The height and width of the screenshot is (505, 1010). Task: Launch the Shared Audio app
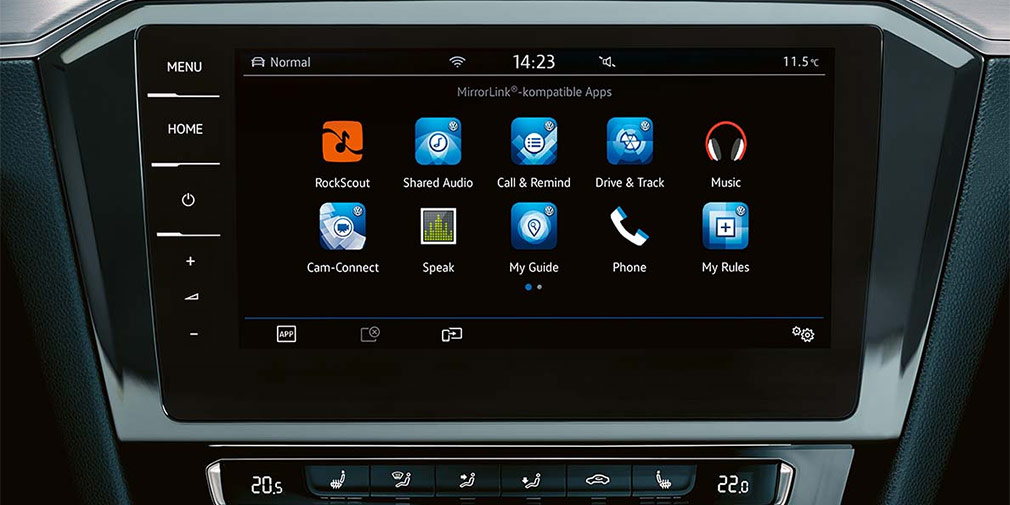(x=438, y=141)
